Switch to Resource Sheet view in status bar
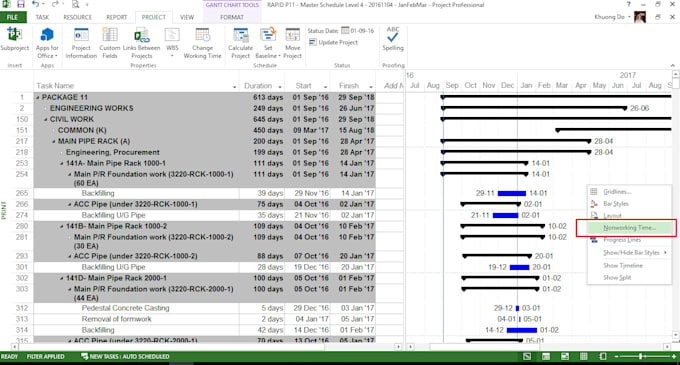Screen dimensions: 680x365 tap(584, 356)
